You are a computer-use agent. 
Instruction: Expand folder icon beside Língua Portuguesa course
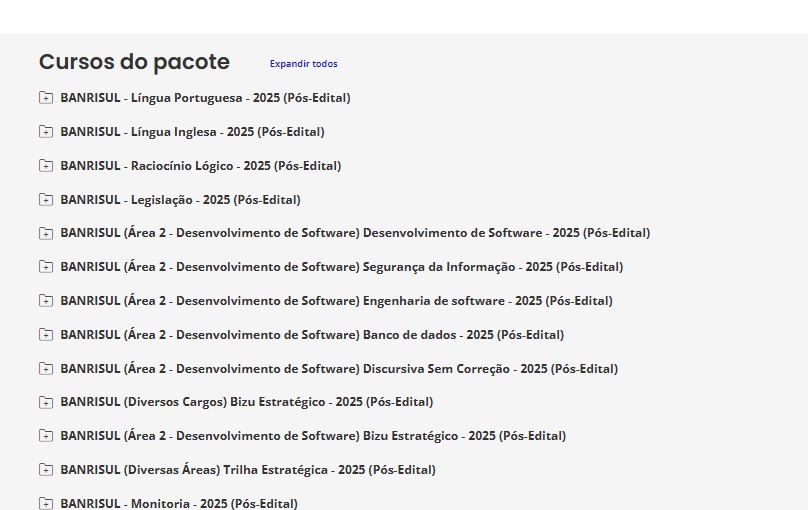[x=46, y=97]
